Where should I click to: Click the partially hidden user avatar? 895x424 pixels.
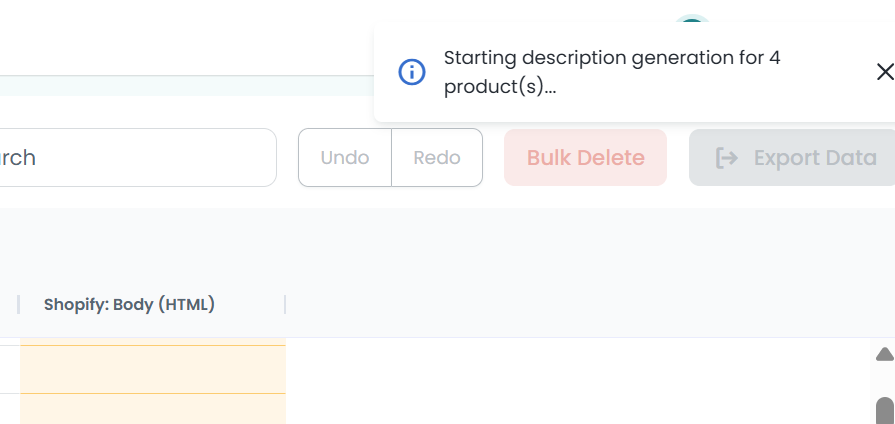(x=691, y=22)
